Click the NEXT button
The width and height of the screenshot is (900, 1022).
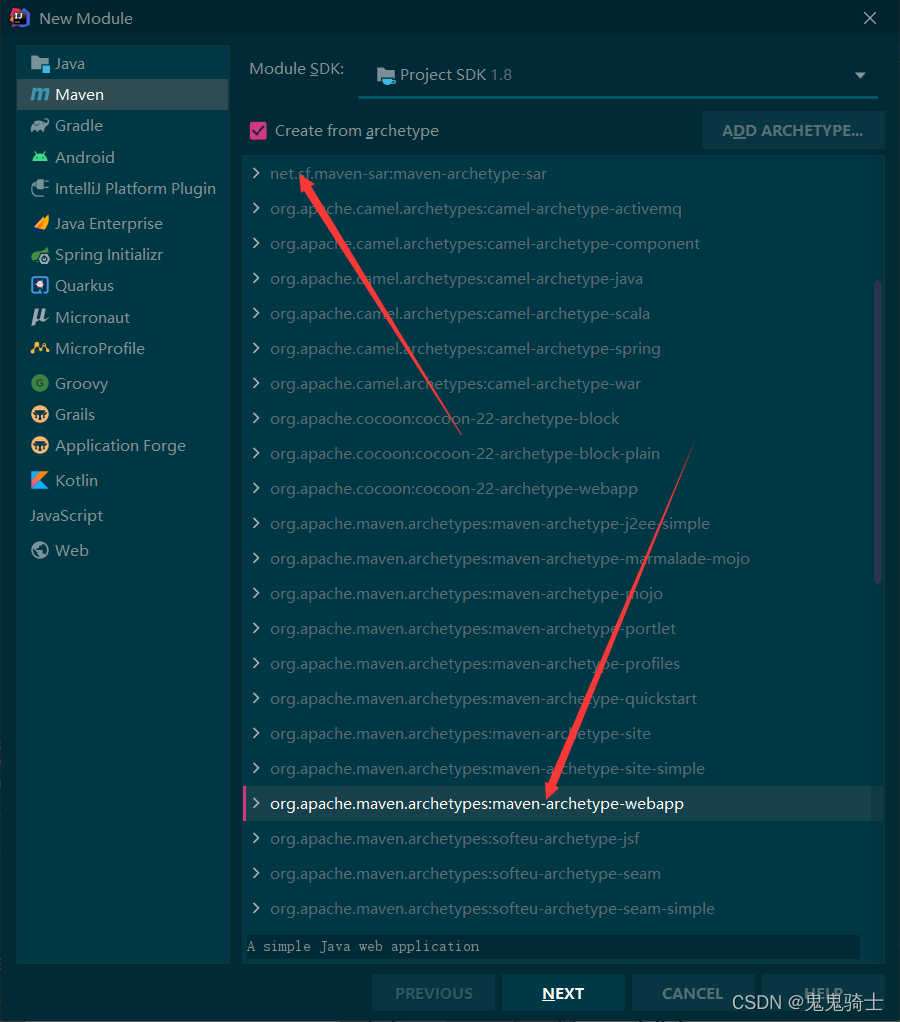pyautogui.click(x=563, y=993)
